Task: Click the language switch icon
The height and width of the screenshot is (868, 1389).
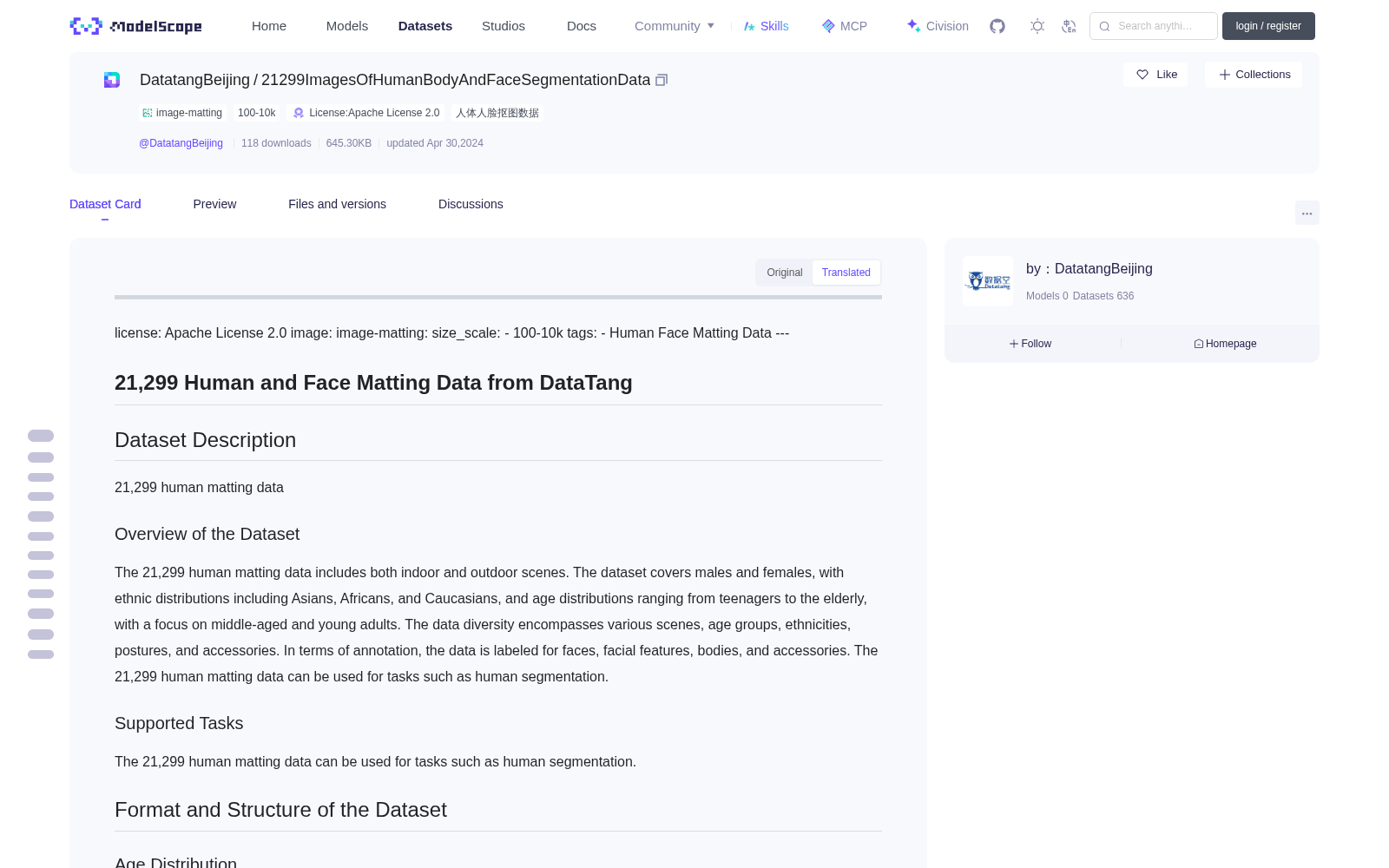Action: (x=1070, y=26)
